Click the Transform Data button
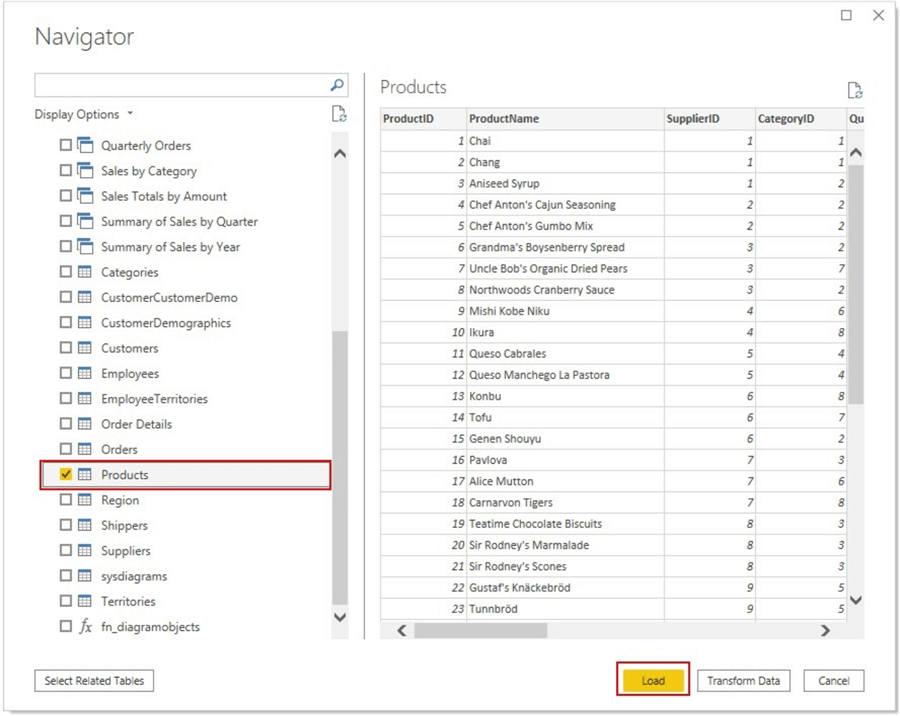 tap(743, 681)
